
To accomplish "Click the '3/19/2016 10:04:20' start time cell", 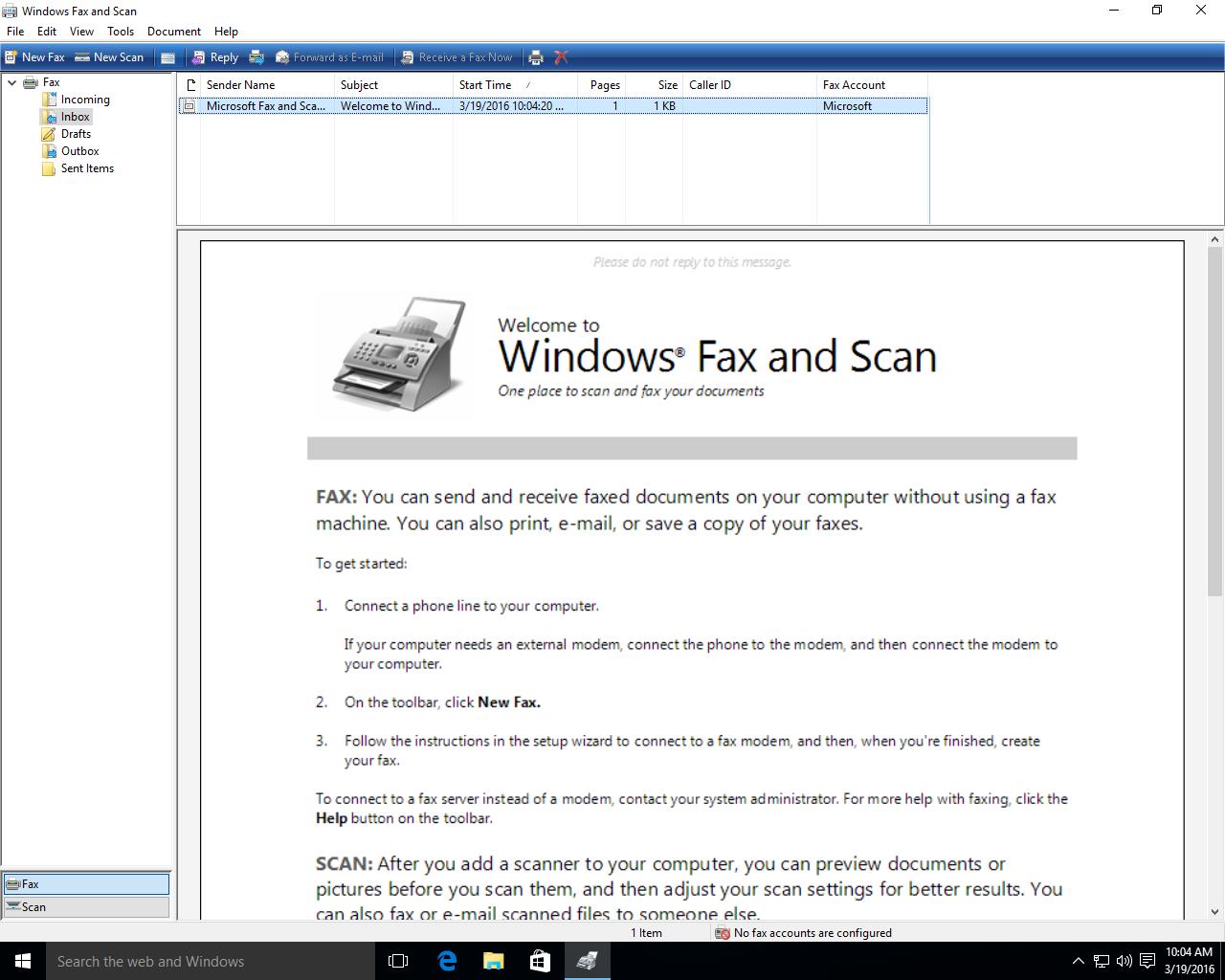I will pos(511,106).
